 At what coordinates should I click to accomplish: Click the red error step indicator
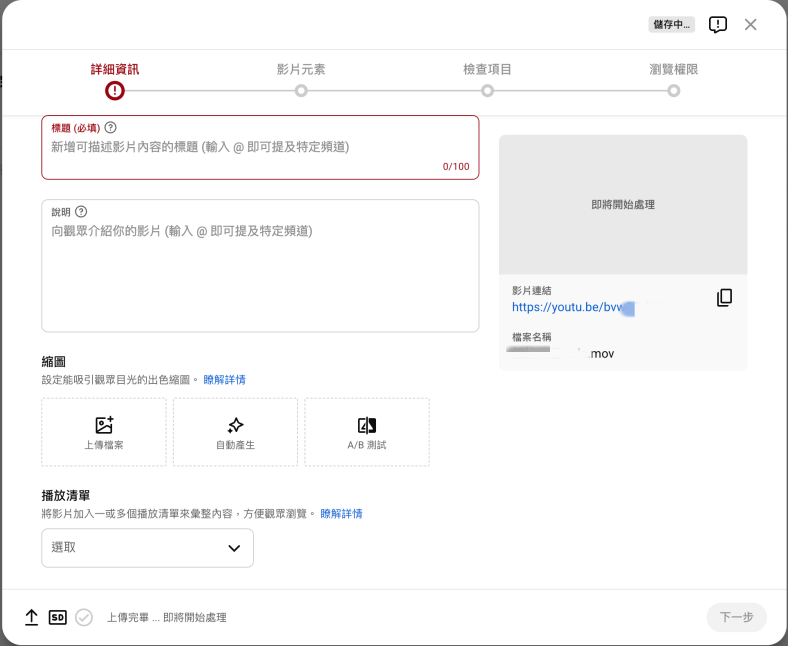tap(115, 90)
